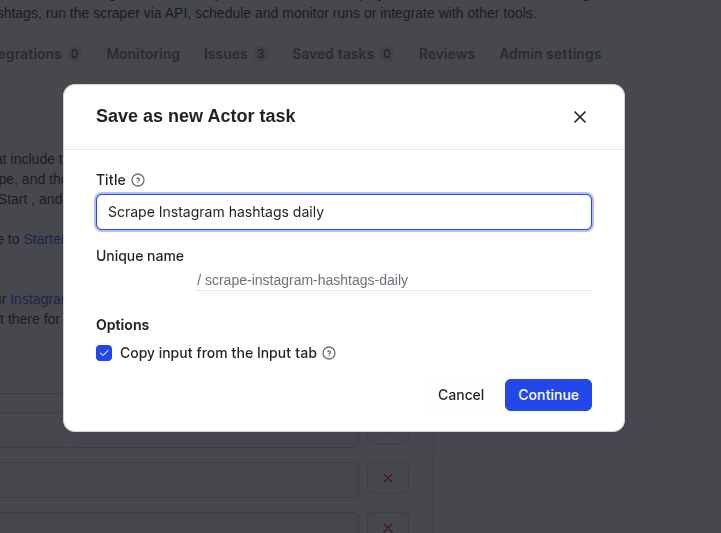Click the Copy input from the Input tab label
721x533 pixels.
click(218, 353)
